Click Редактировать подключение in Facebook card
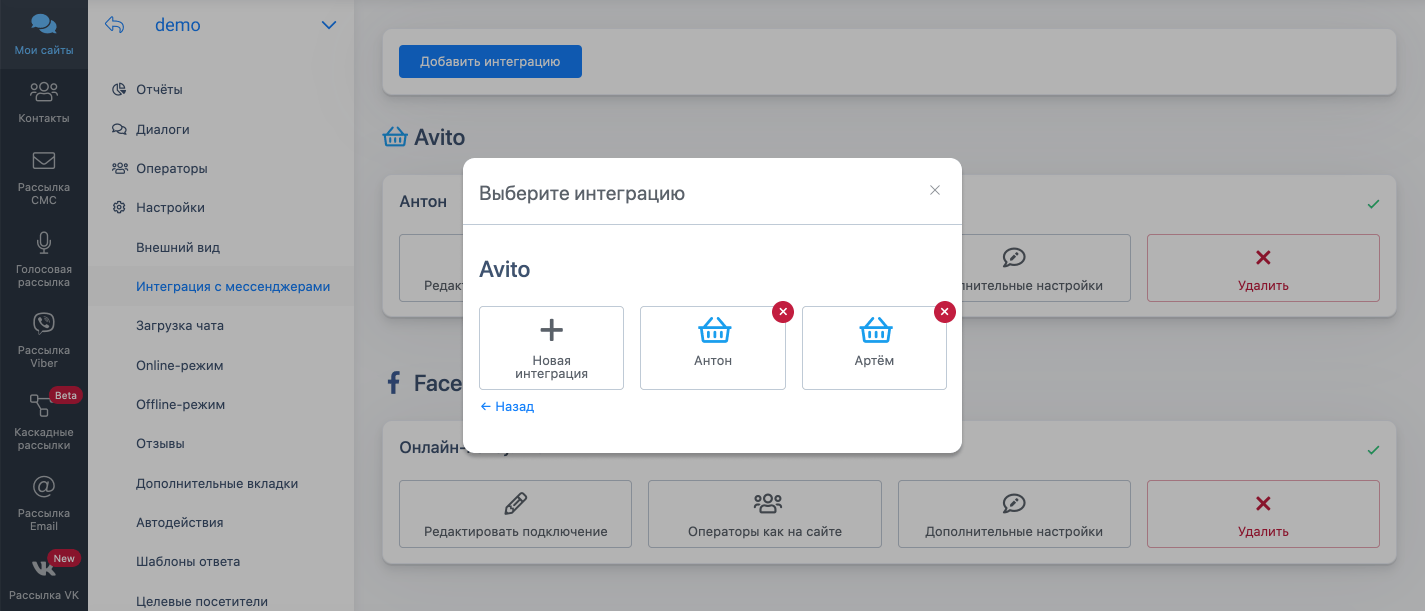Screen dimensions: 1425x611 click(515, 514)
